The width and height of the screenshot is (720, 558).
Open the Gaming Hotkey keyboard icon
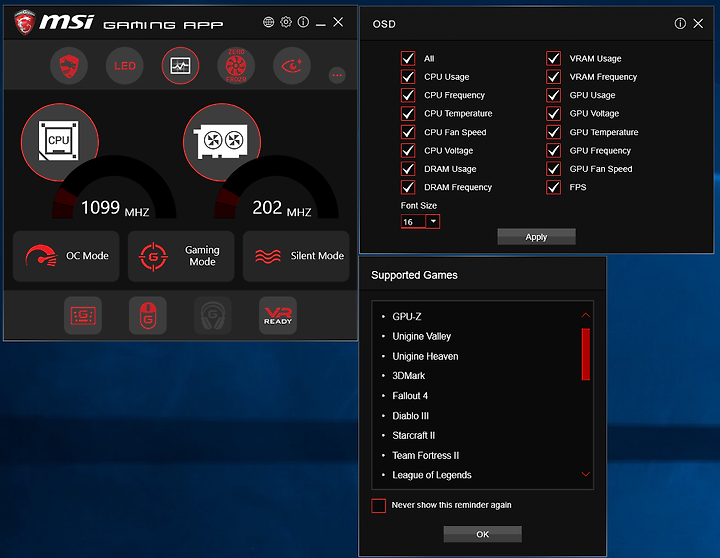(83, 316)
